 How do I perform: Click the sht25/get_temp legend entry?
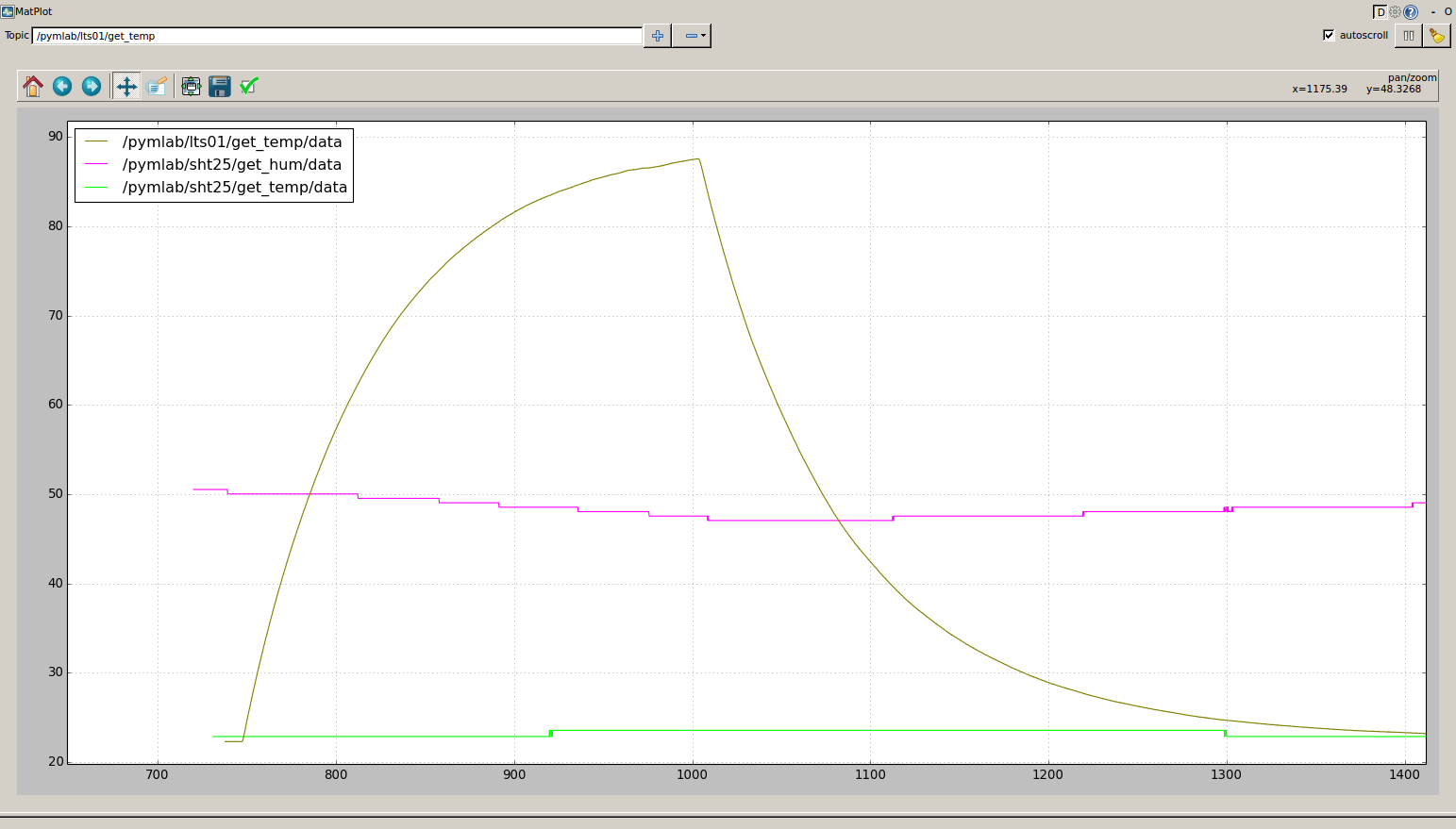(x=234, y=188)
